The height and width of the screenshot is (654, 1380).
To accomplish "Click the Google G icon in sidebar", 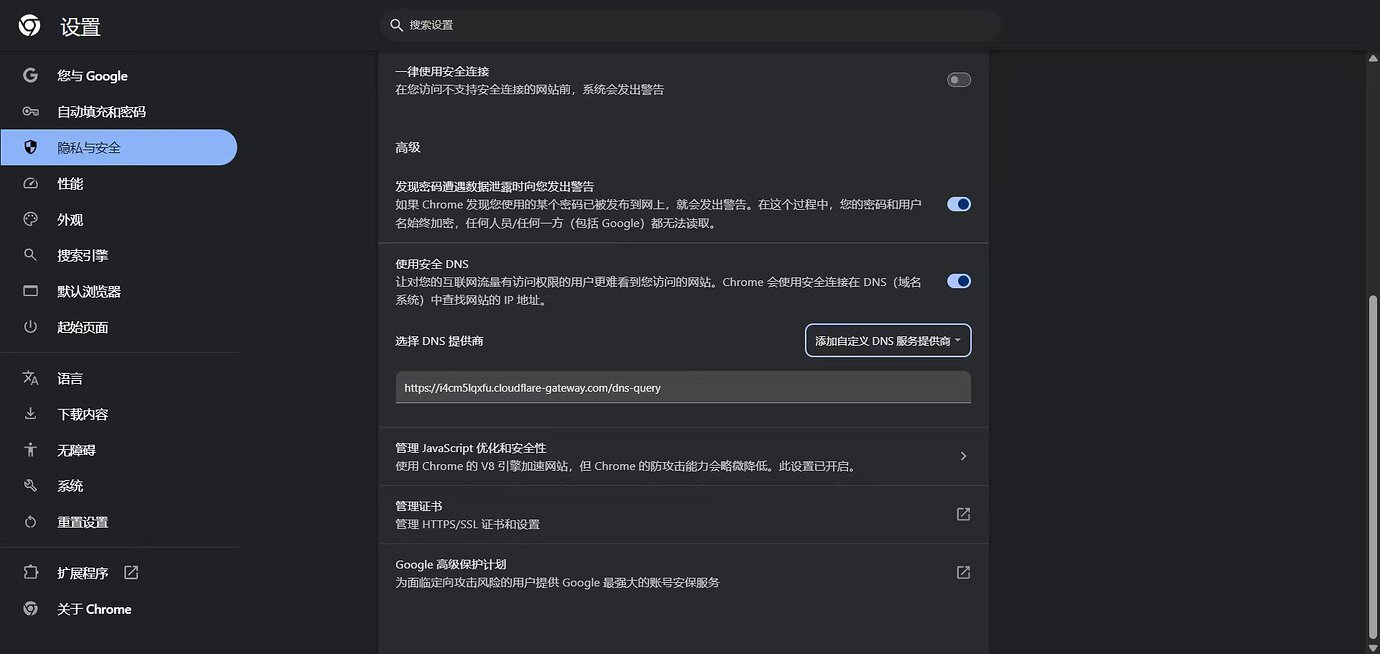I will click(30, 76).
